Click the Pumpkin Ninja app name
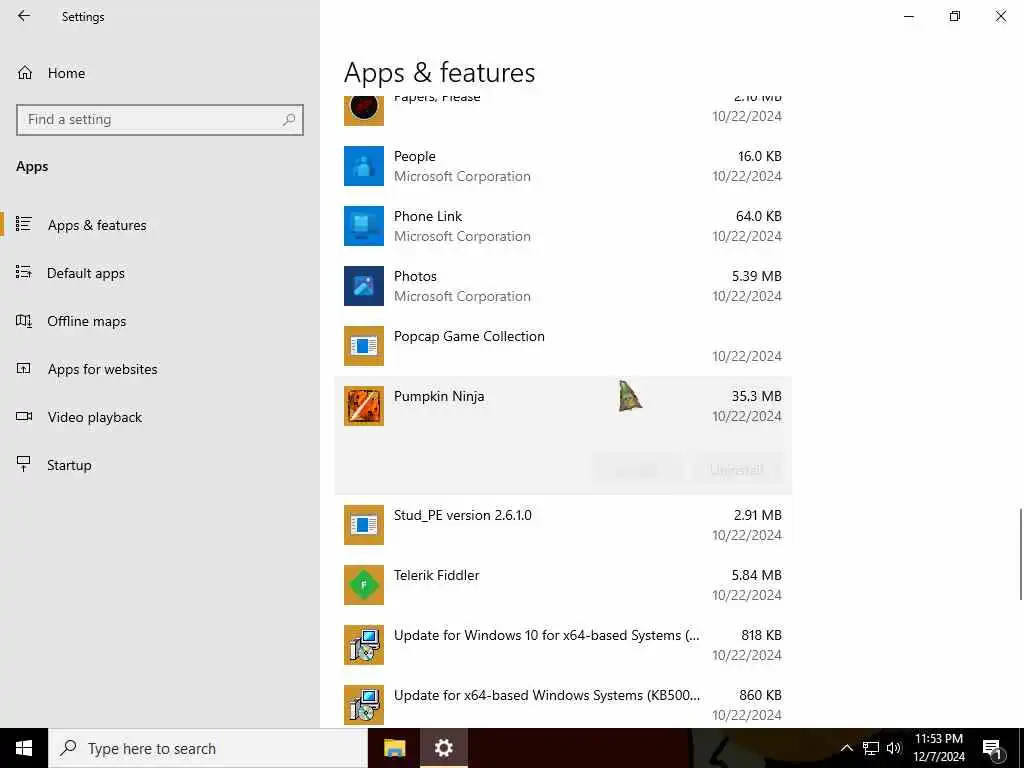Viewport: 1024px width, 768px height. [439, 396]
